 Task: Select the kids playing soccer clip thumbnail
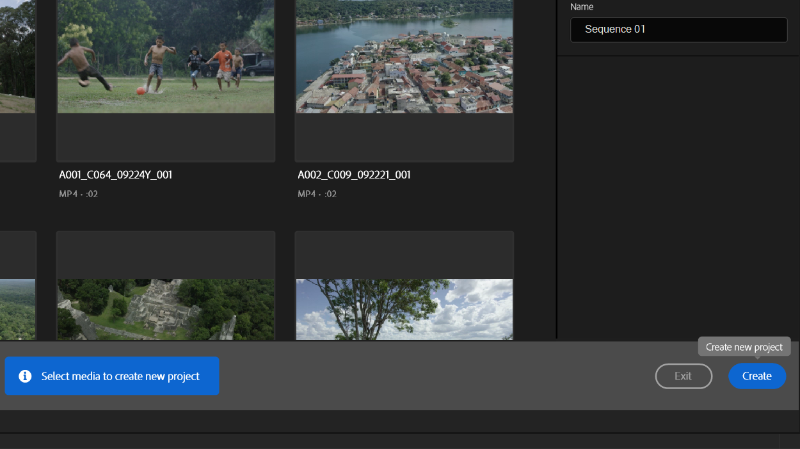(166, 56)
